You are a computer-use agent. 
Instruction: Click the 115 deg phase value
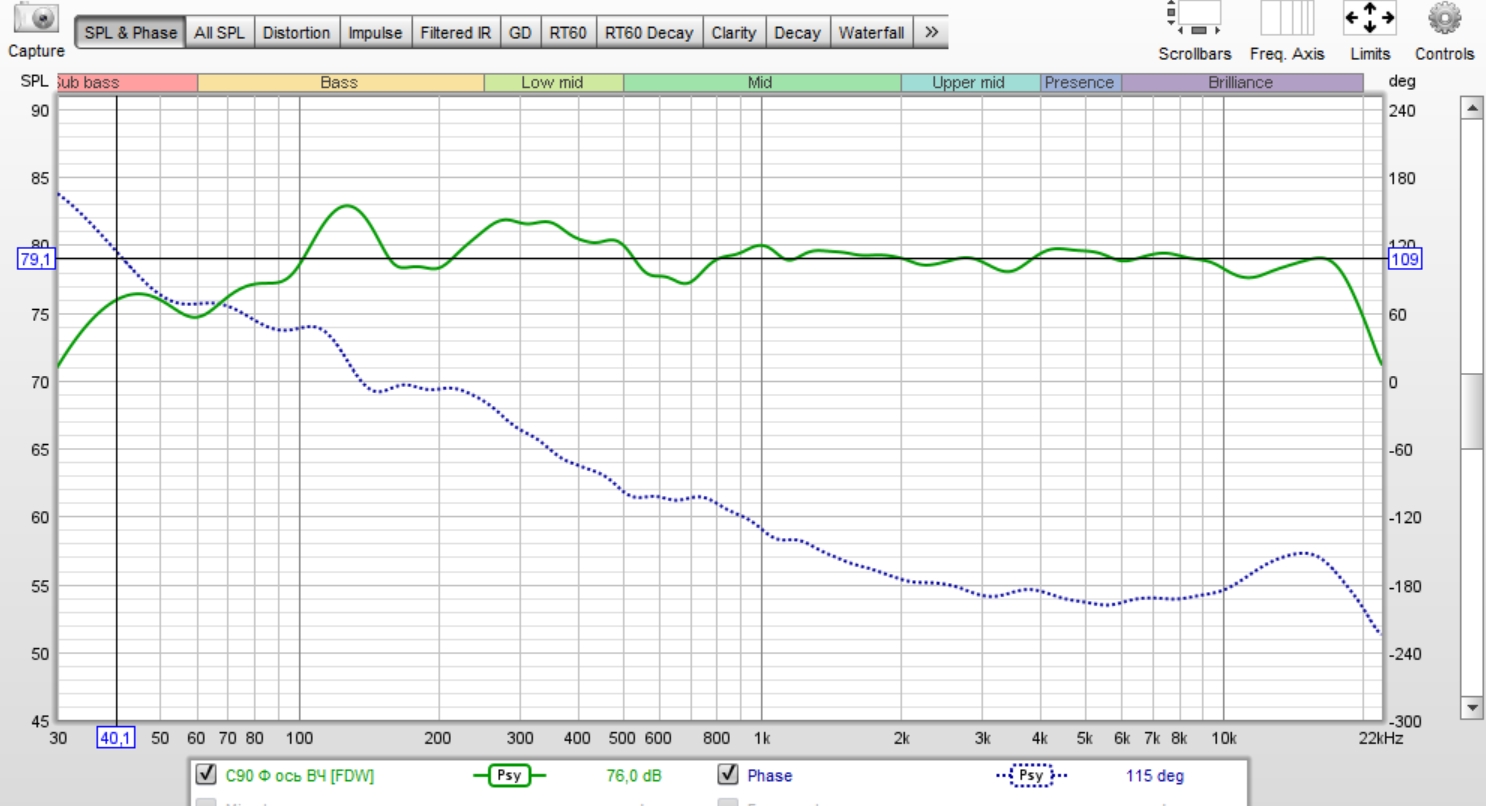coord(1155,776)
